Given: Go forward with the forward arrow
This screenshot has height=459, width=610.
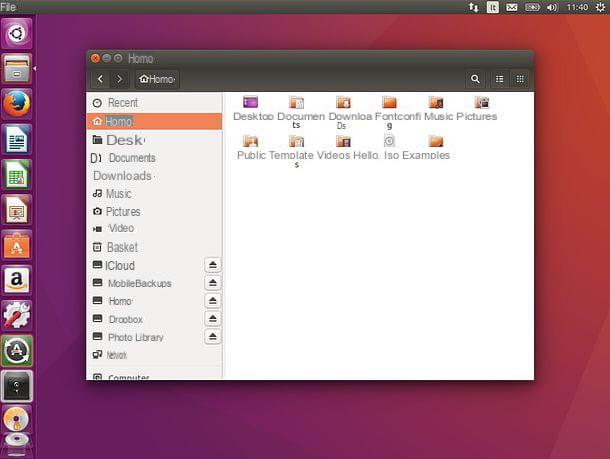Looking at the screenshot, I should point(120,79).
